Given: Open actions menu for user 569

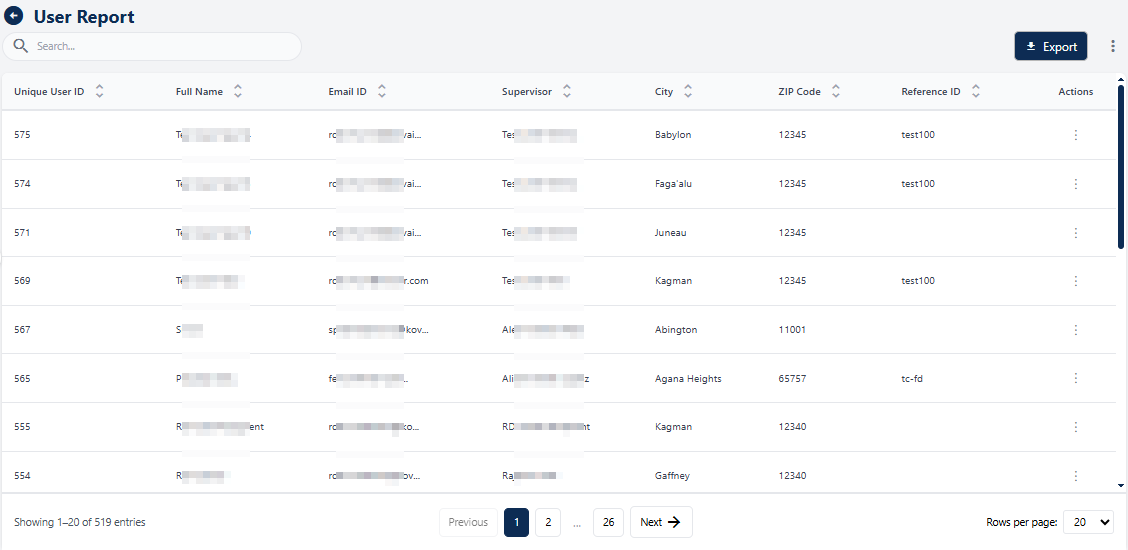Looking at the screenshot, I should tap(1075, 281).
